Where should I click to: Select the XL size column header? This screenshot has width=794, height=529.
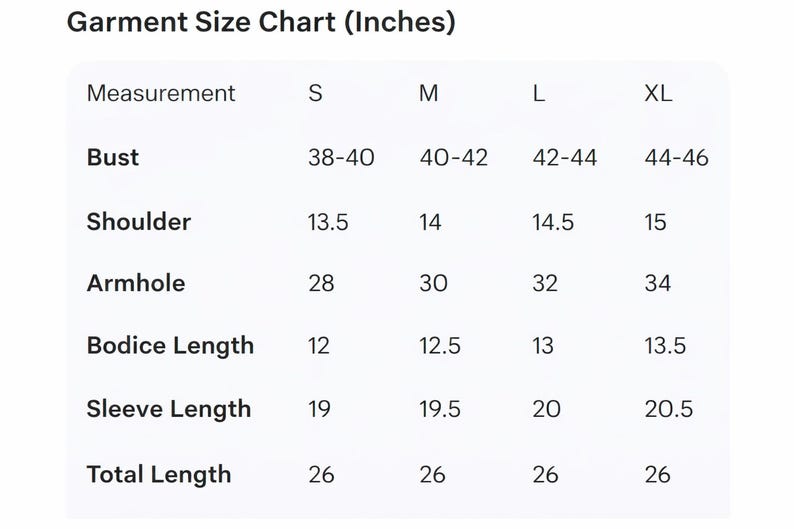[658, 93]
